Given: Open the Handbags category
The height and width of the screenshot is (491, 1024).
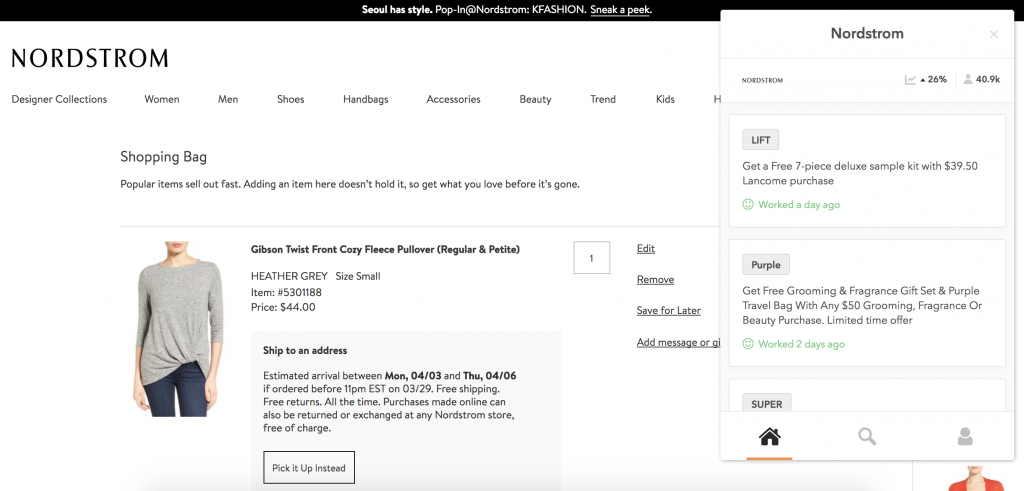Looking at the screenshot, I should click(x=366, y=99).
